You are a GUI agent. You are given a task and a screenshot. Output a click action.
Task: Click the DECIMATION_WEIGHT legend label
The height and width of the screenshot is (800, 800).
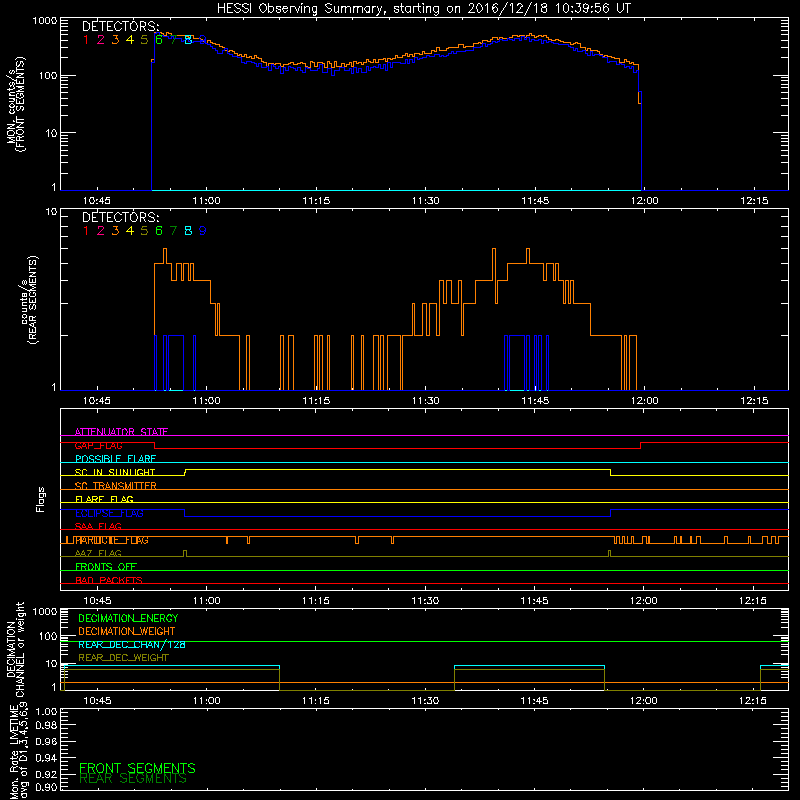(x=127, y=632)
